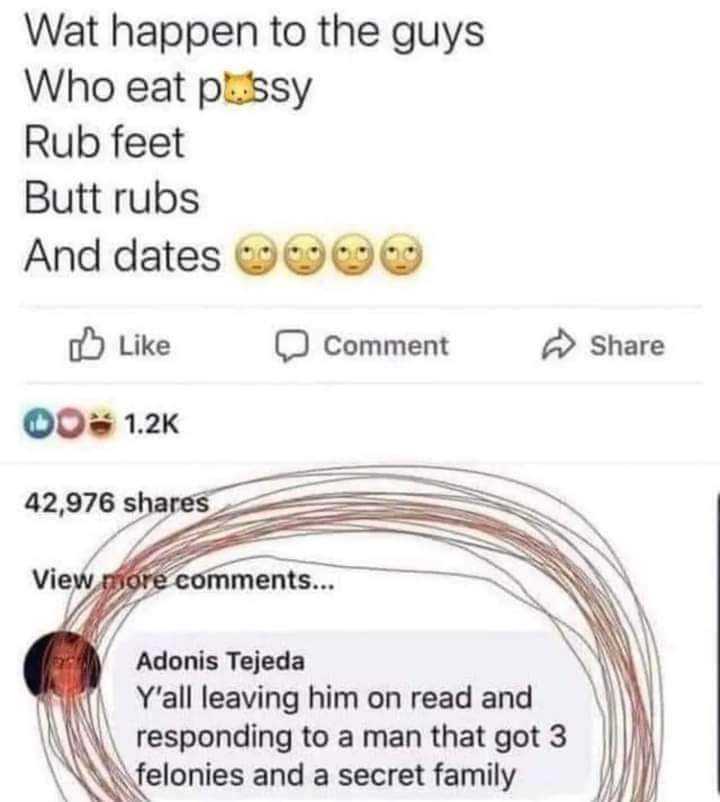This screenshot has width=720, height=802.
Task: Click the speech bubble Comment icon
Action: 292,346
